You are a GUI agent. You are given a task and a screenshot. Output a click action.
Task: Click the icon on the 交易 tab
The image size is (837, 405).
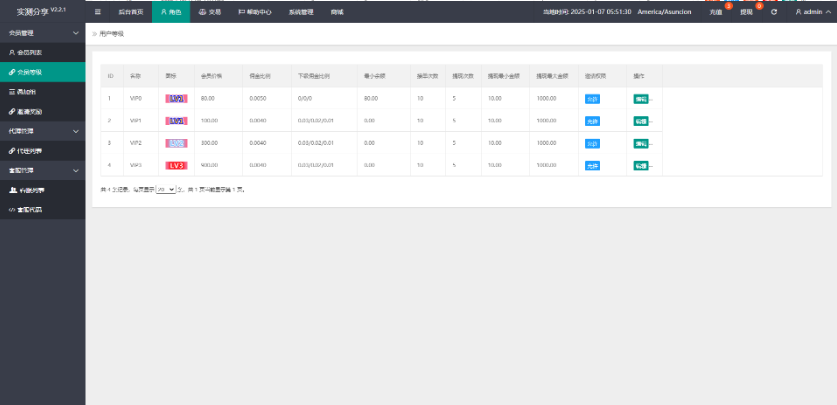(x=202, y=12)
